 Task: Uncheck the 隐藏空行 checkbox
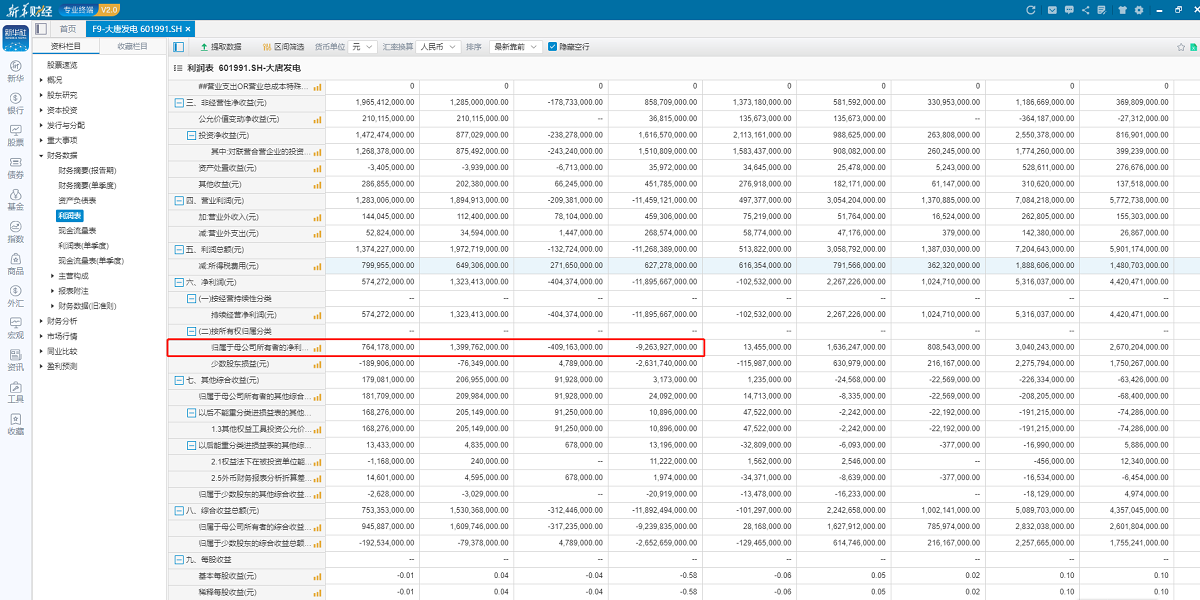click(x=552, y=47)
